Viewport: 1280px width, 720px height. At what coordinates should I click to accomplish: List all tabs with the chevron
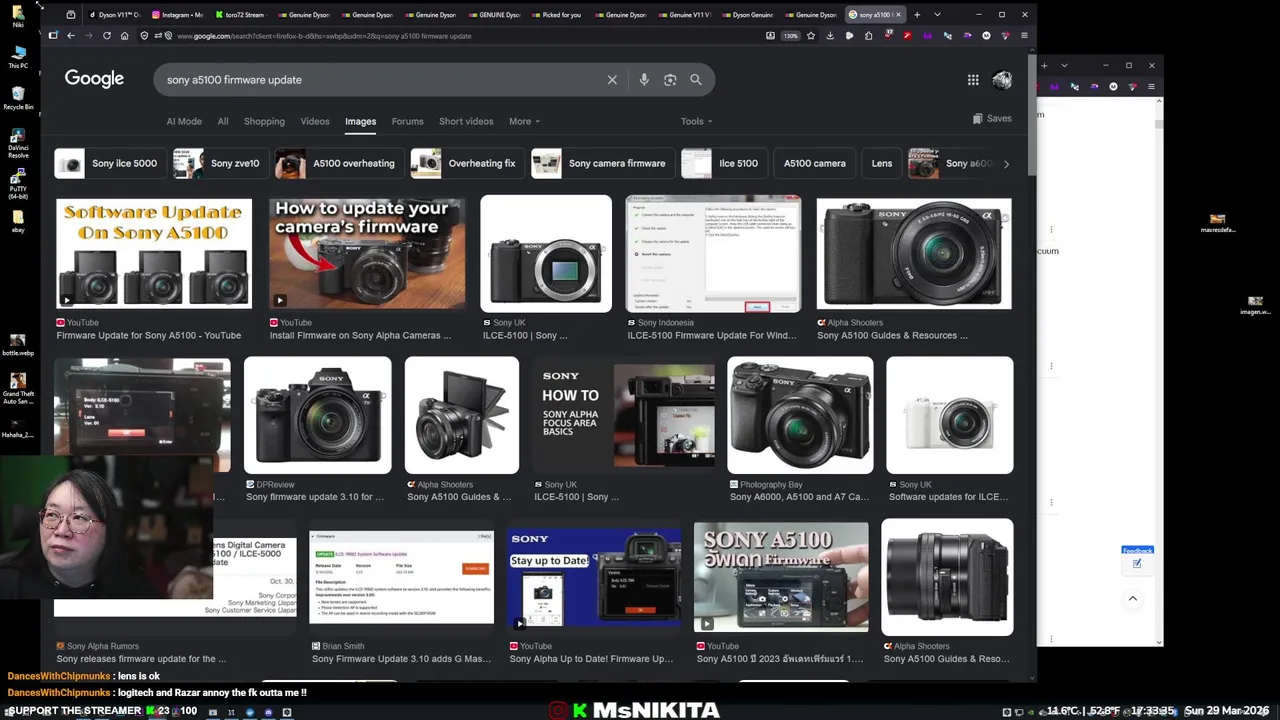point(937,15)
